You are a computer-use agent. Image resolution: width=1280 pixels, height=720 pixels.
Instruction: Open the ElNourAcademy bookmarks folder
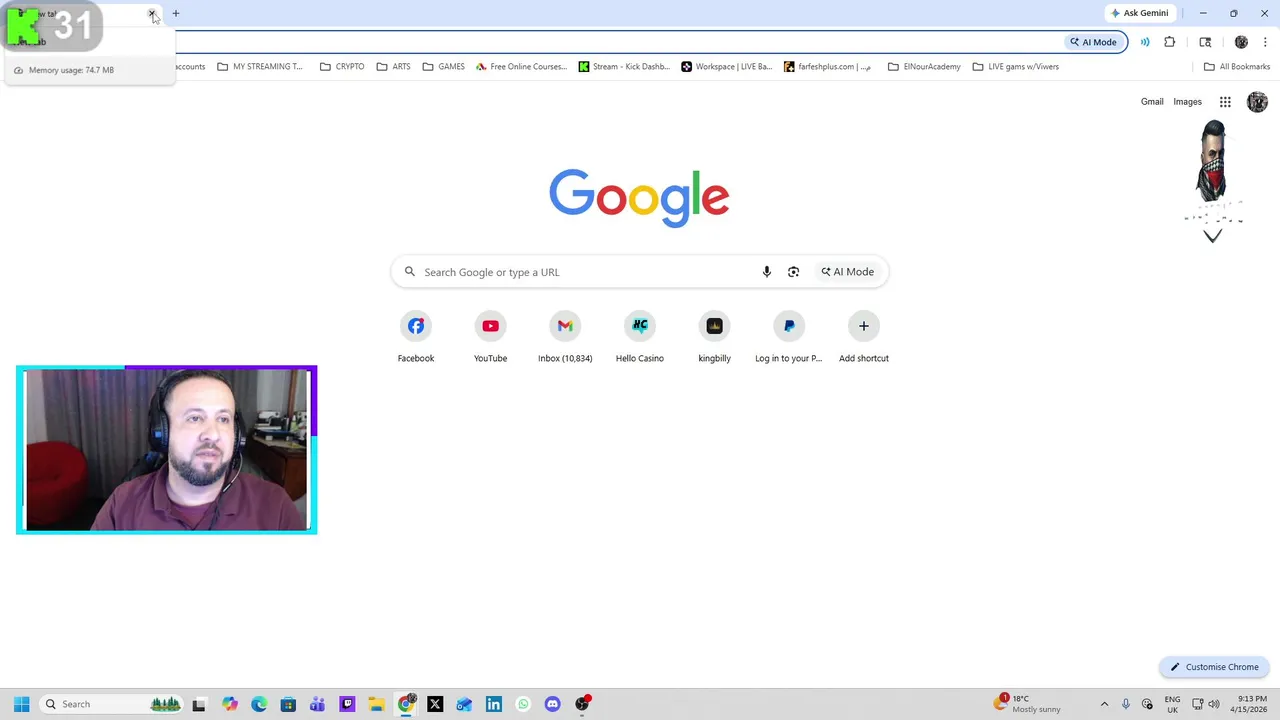click(x=924, y=67)
